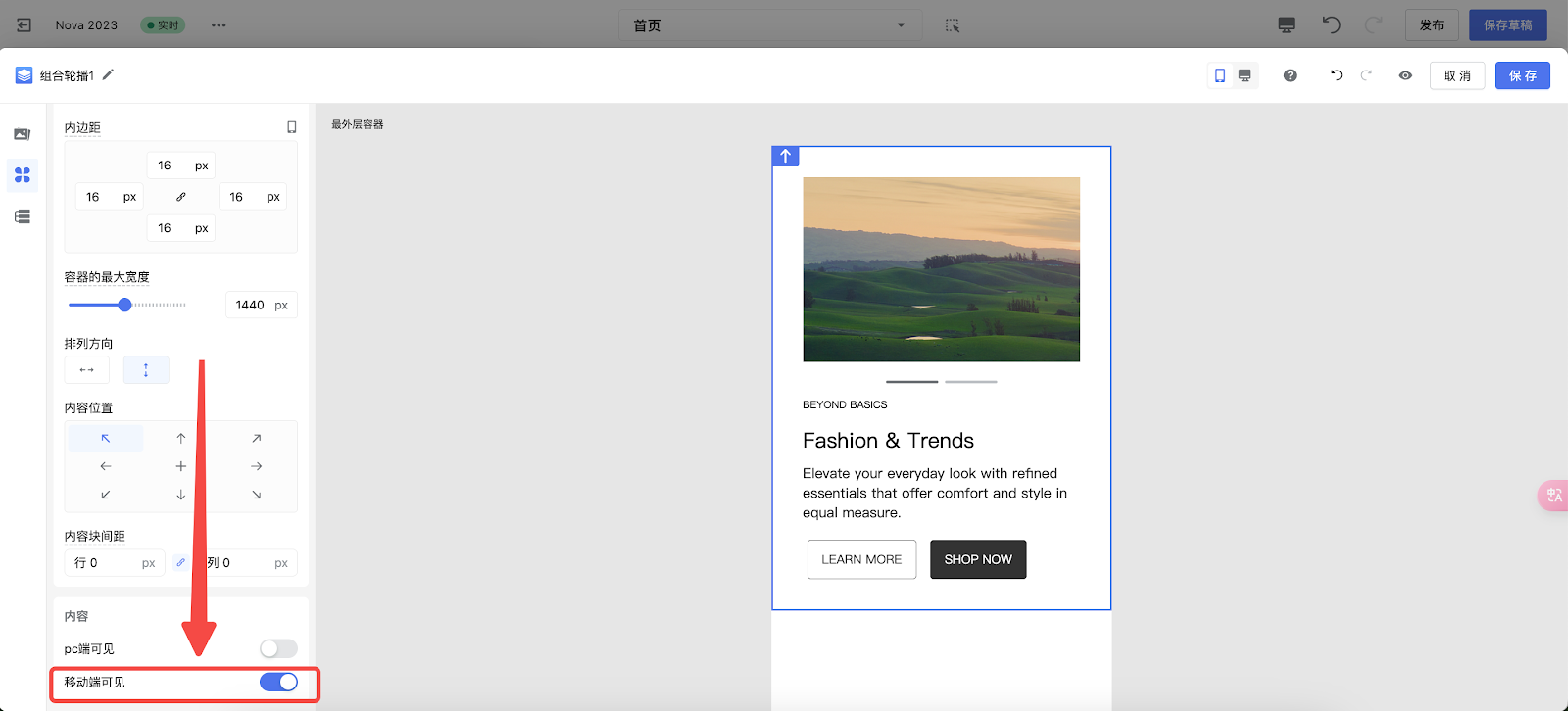Open the four-dot layout sidebar tab
This screenshot has height=711, width=1568.
coord(23,175)
